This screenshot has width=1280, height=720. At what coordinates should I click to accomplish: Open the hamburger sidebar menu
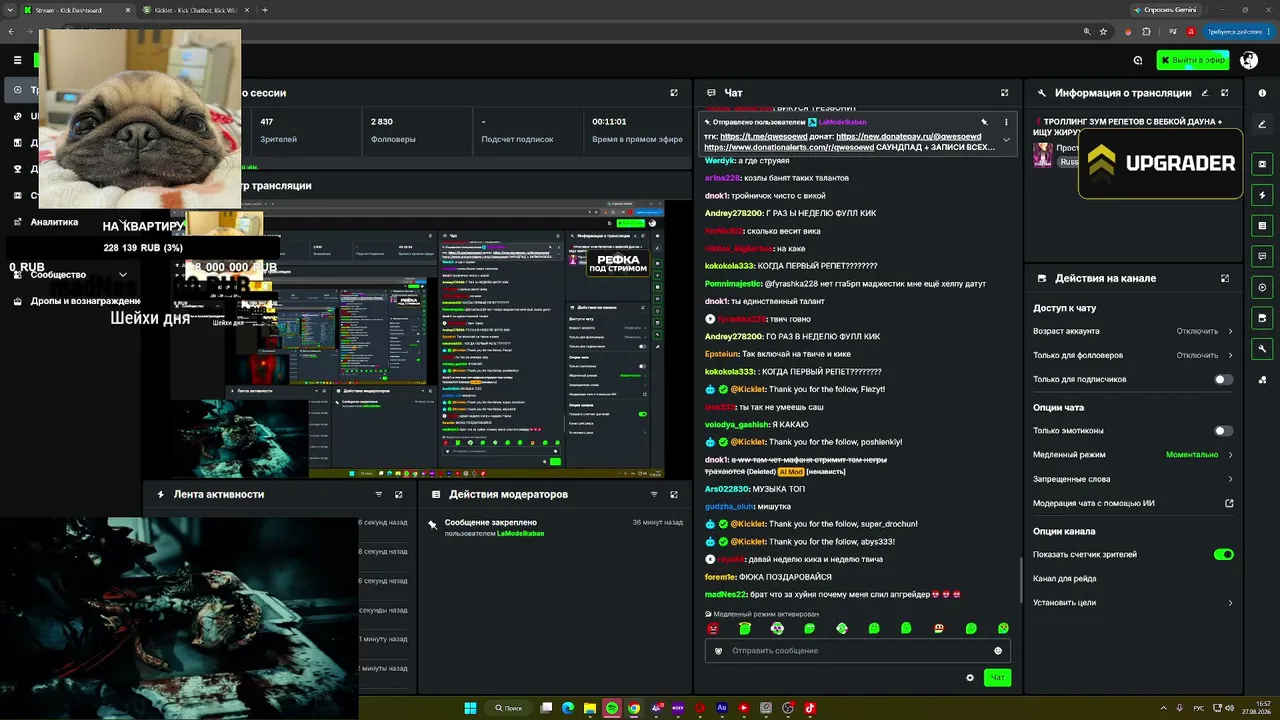(x=17, y=60)
